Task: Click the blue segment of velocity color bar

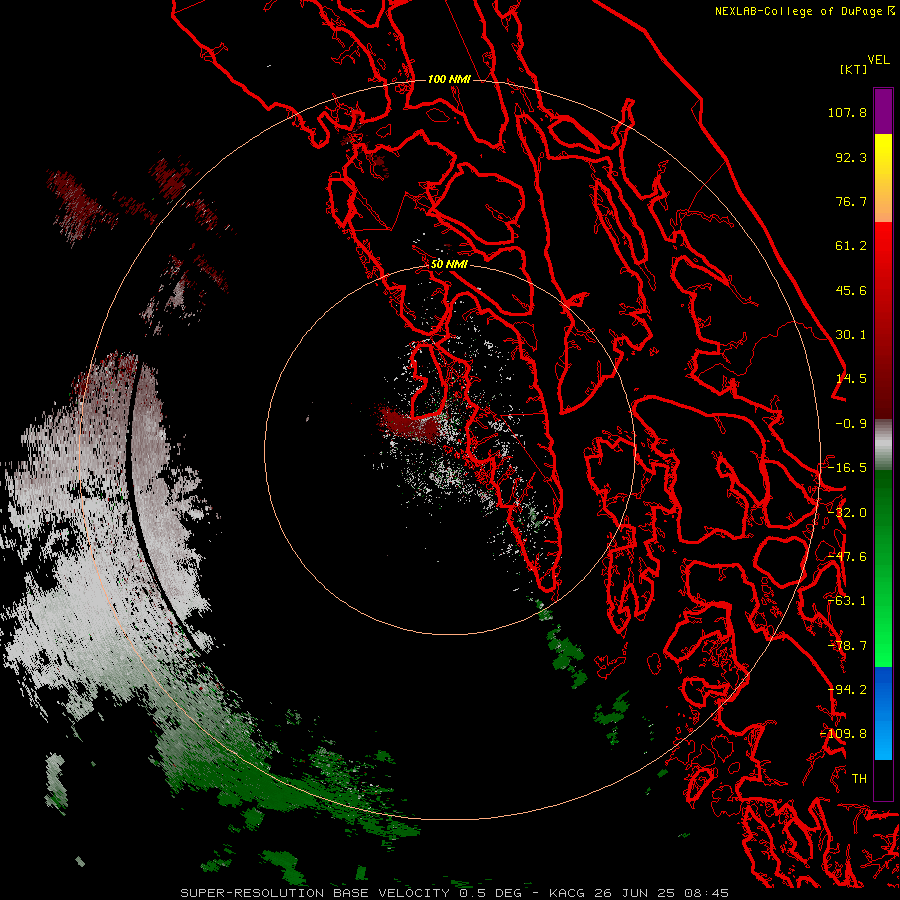Action: click(x=883, y=713)
